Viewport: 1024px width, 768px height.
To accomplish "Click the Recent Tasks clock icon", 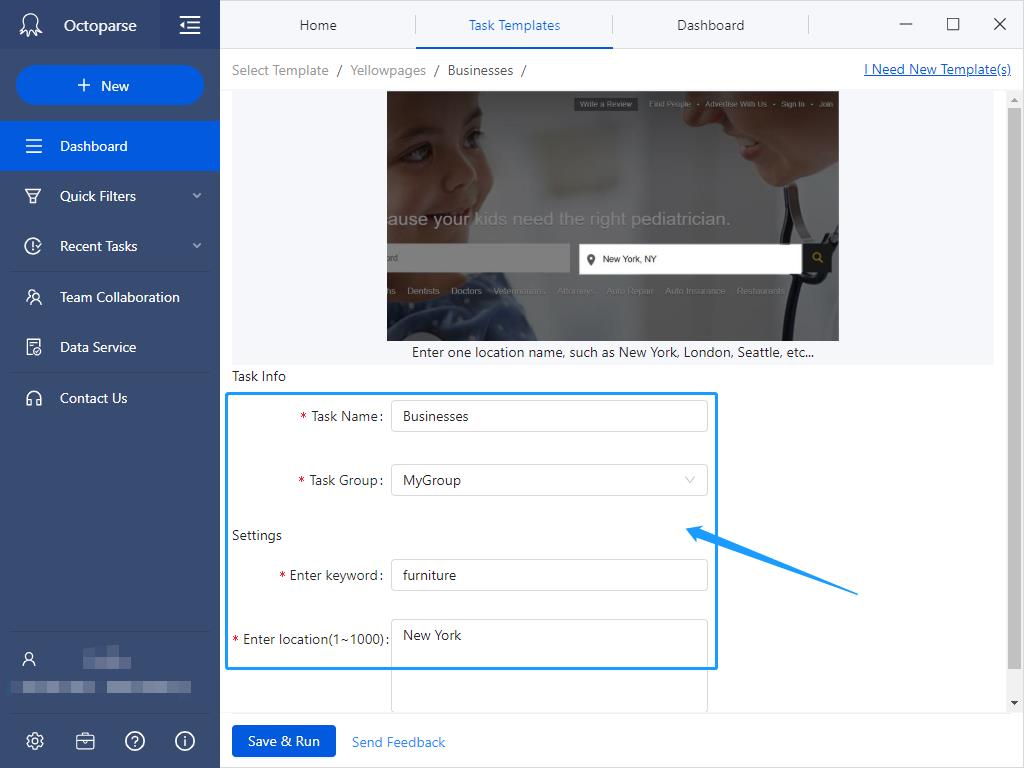I will [x=33, y=246].
